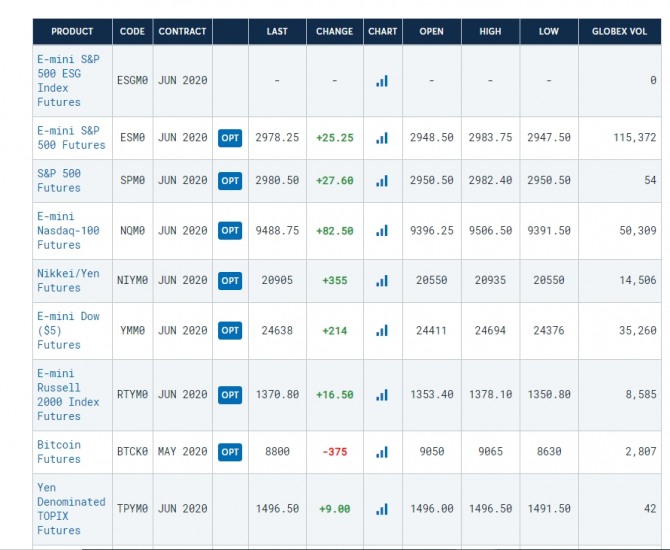This screenshot has width=670, height=550.
Task: Open chart icon for ESM0 row
Action: pyautogui.click(x=382, y=138)
